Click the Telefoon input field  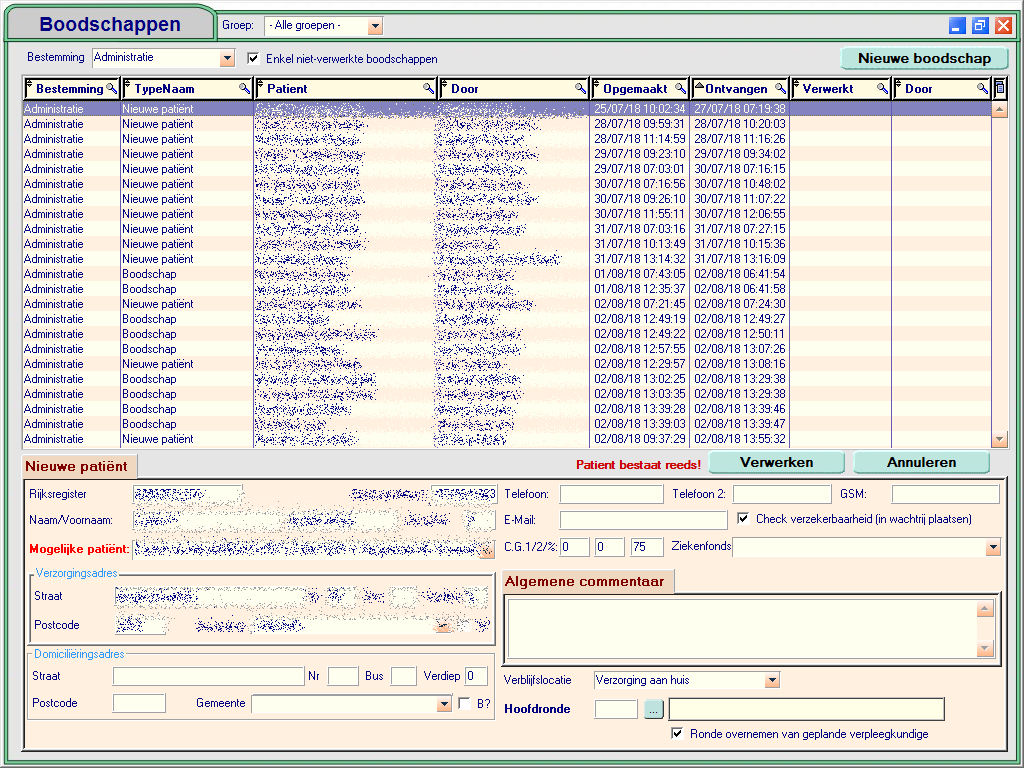coord(611,494)
